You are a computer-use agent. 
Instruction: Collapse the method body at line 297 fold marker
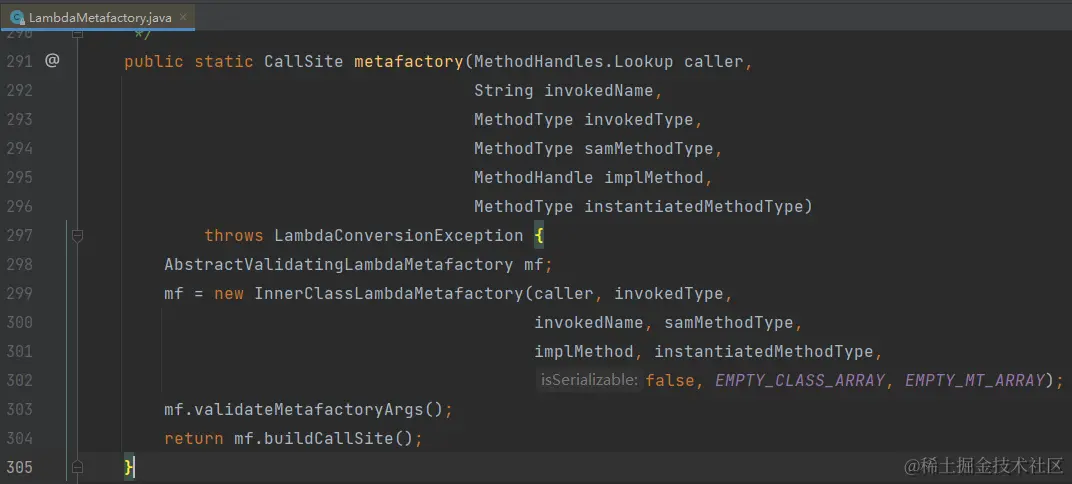tap(77, 236)
